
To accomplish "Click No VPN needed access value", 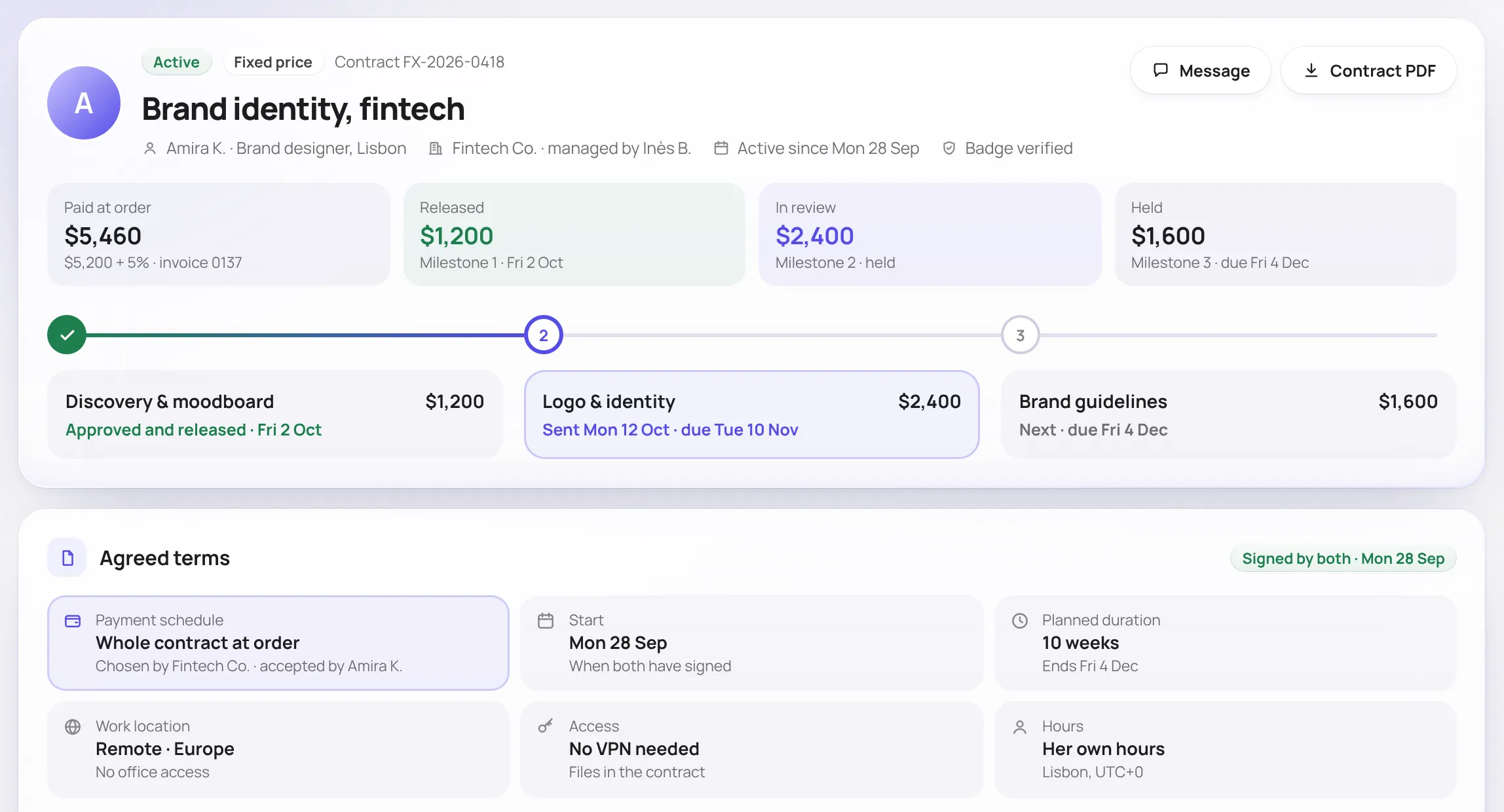I will [634, 749].
